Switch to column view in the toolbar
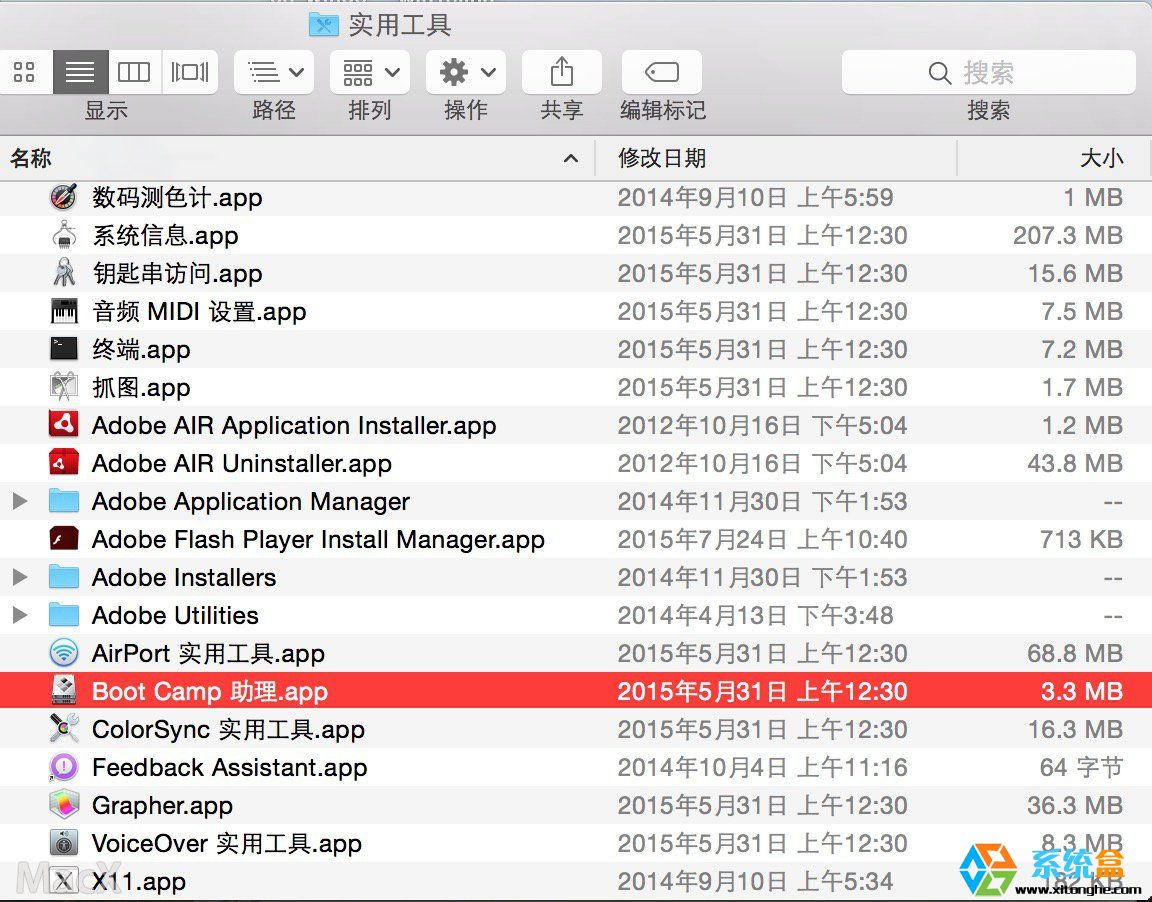This screenshot has width=1152, height=902. tap(134, 71)
